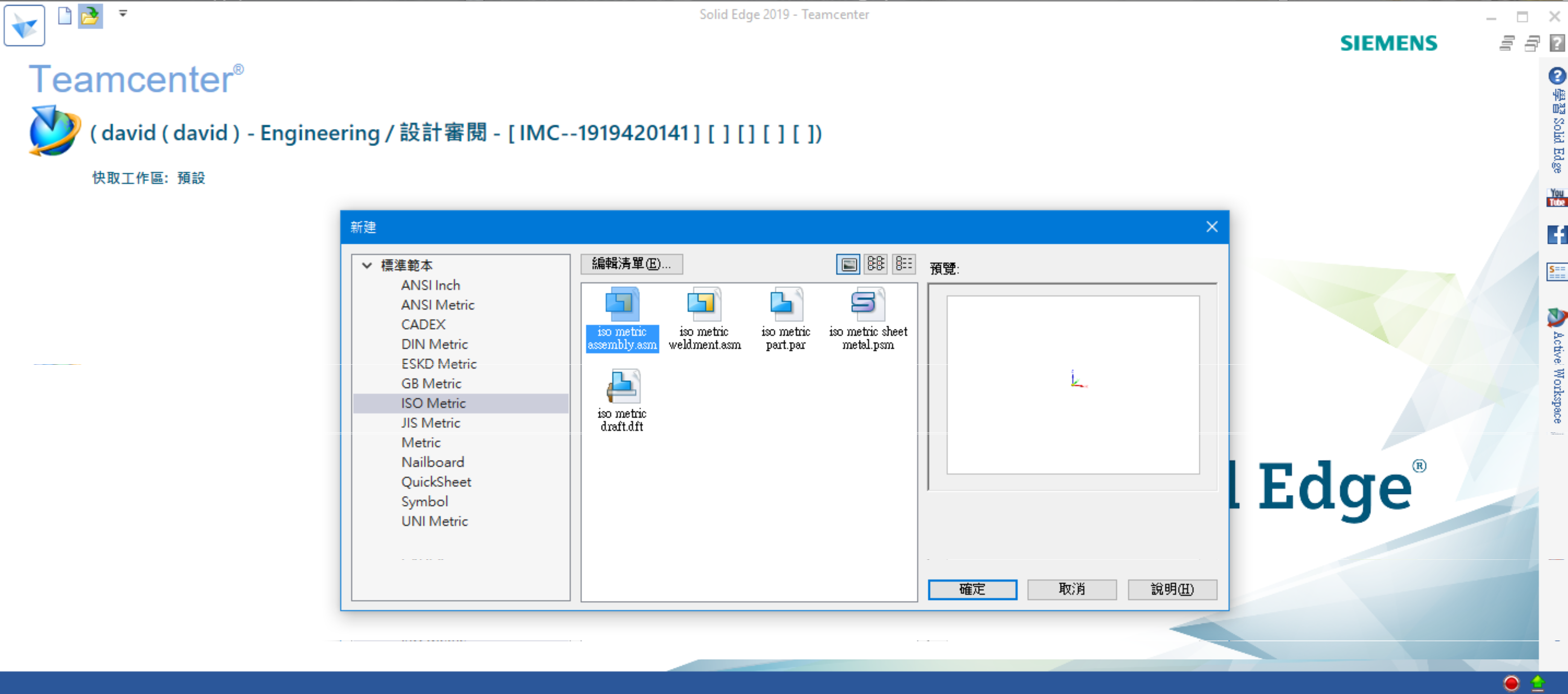Image resolution: width=1568 pixels, height=694 pixels.
Task: Select Symbol template folder
Action: [x=424, y=502]
